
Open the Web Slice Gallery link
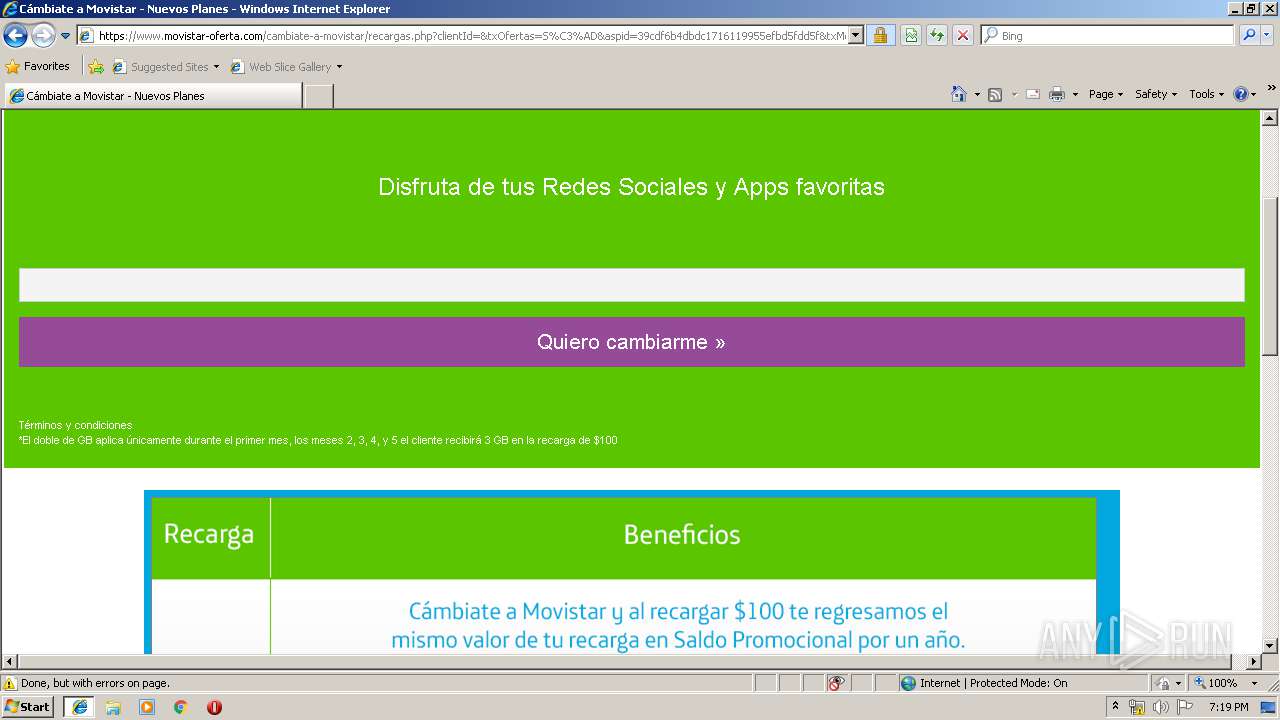pos(281,67)
